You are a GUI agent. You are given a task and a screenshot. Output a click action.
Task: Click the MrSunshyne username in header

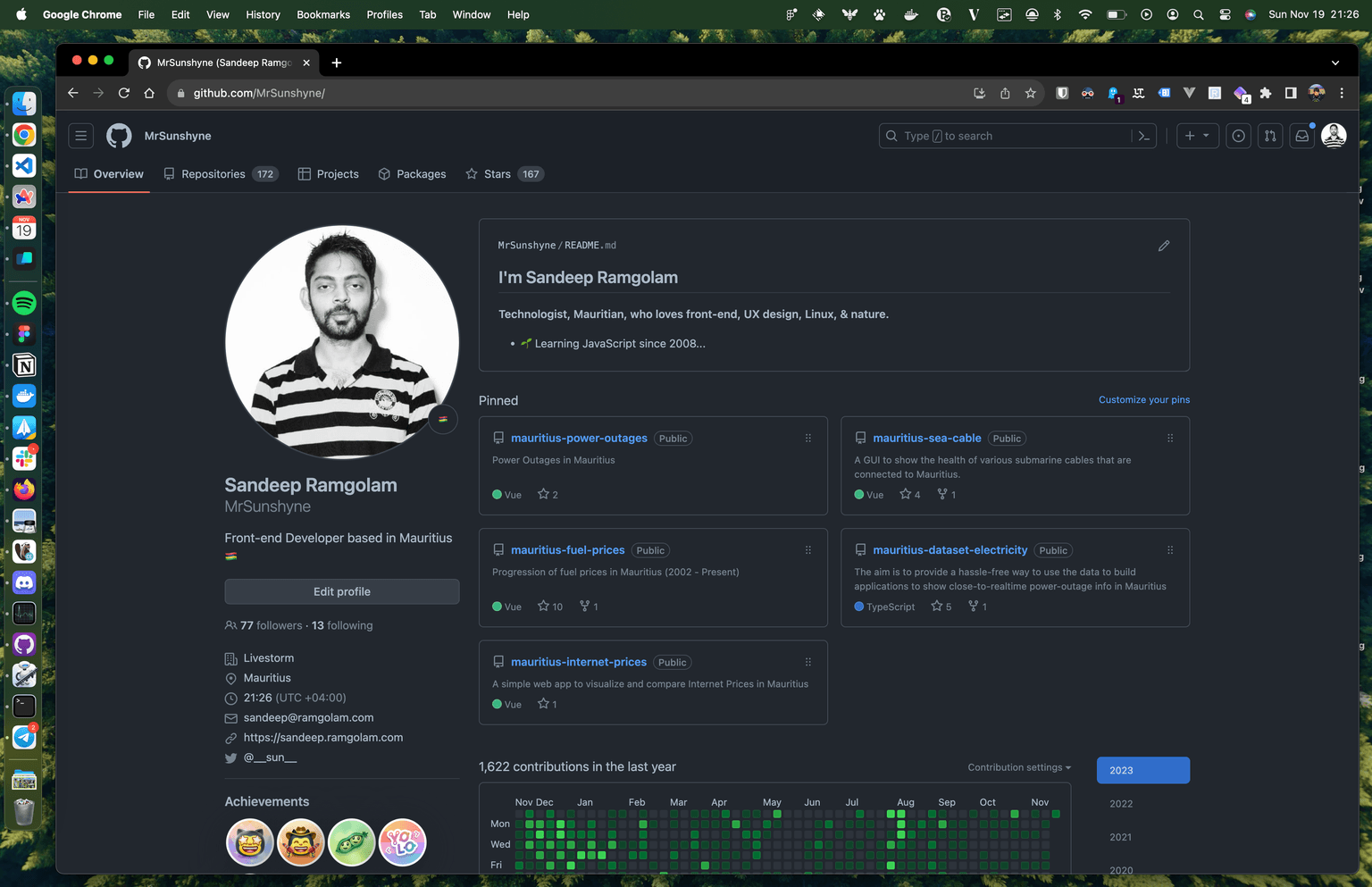pyautogui.click(x=178, y=136)
